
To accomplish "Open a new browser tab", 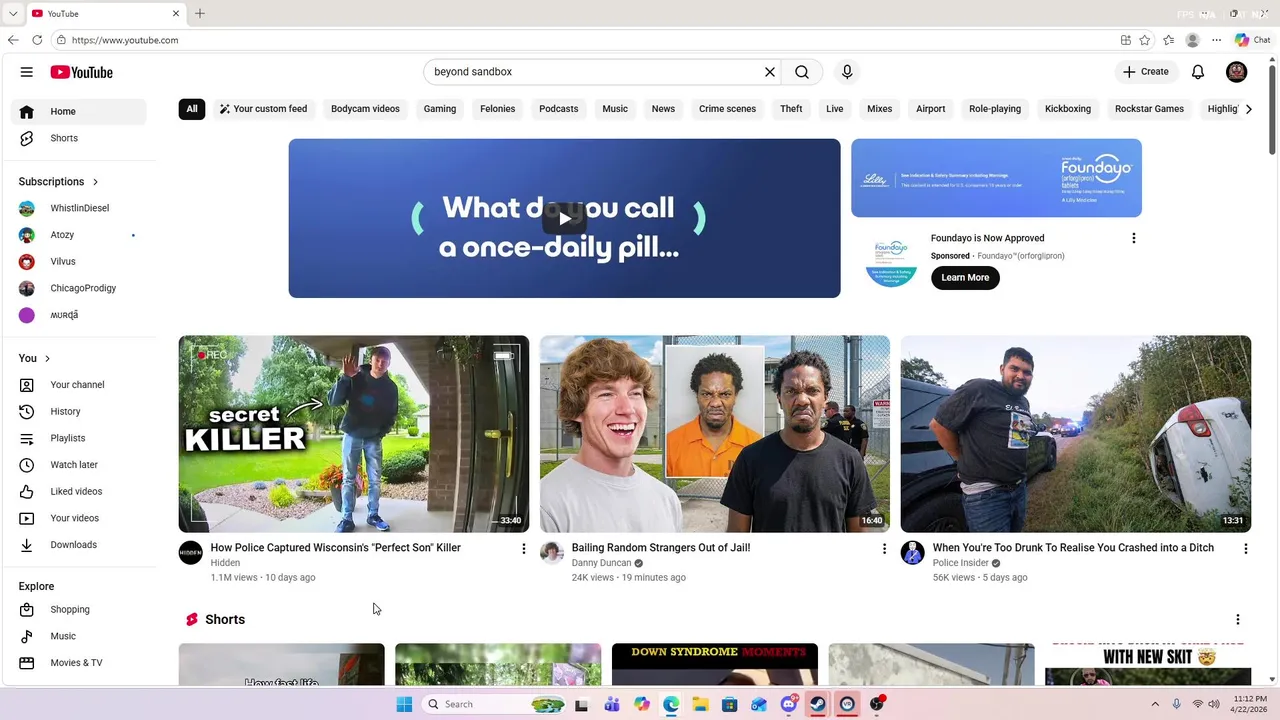I will tap(200, 13).
